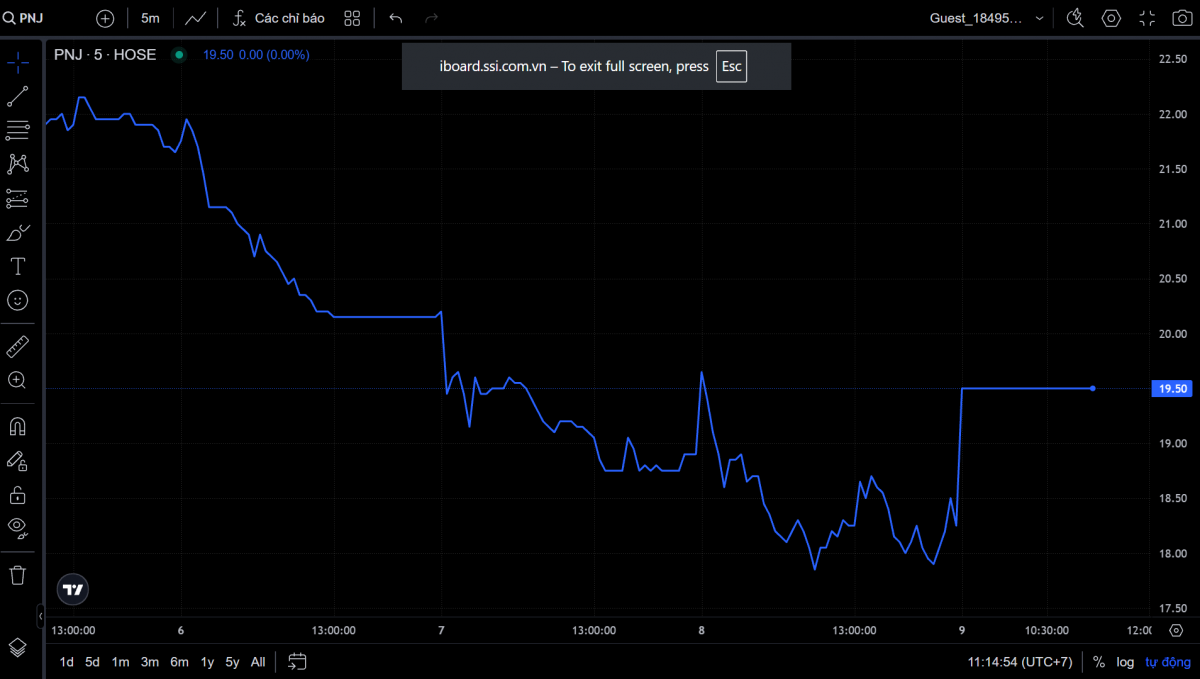
Task: Activate the ruler measure tool
Action: (18, 346)
